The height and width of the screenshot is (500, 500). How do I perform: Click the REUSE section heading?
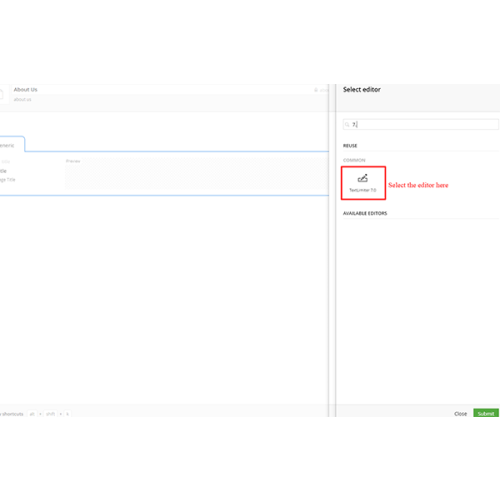tap(350, 146)
